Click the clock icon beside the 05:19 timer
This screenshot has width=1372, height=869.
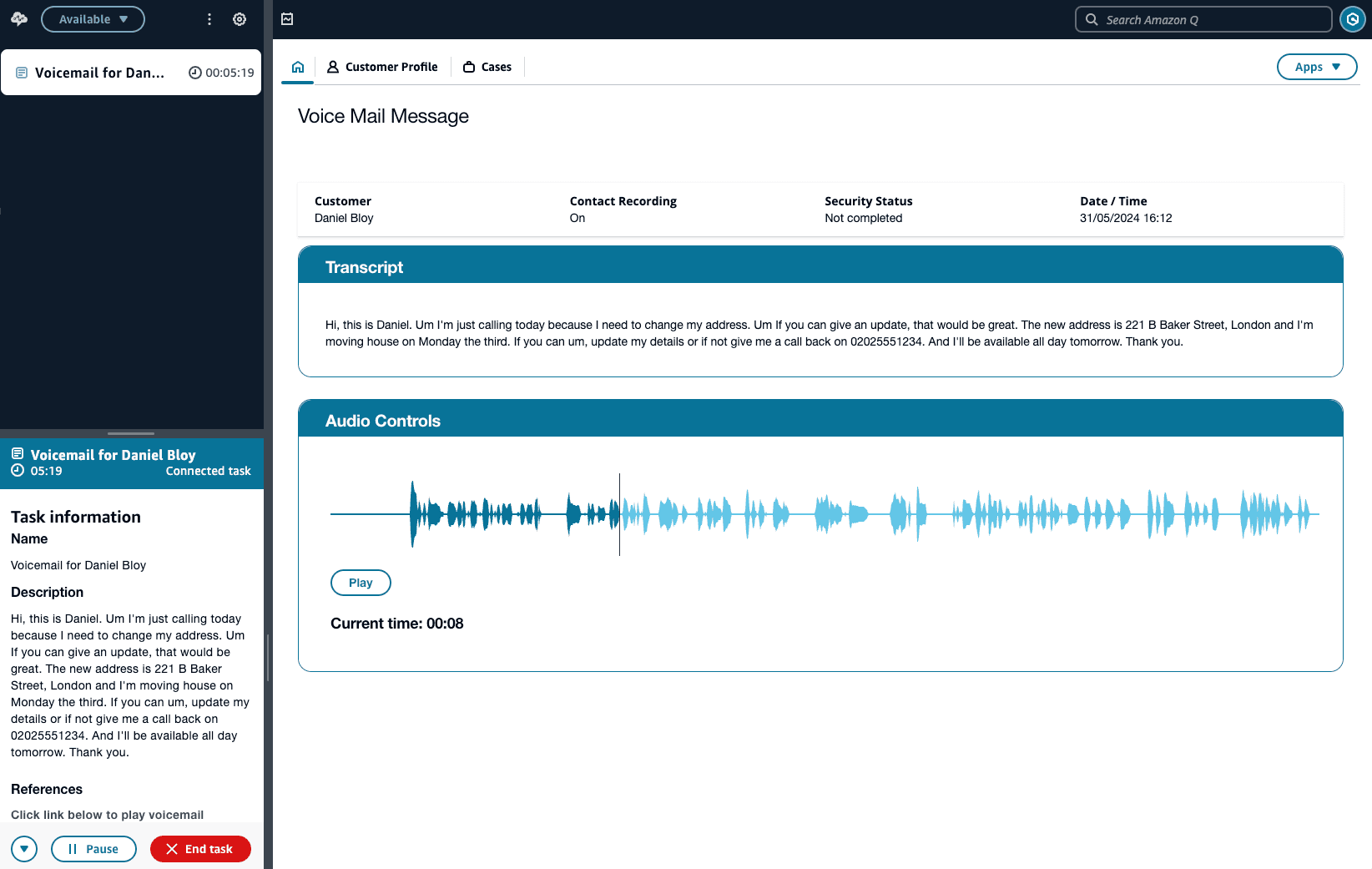pyautogui.click(x=17, y=470)
